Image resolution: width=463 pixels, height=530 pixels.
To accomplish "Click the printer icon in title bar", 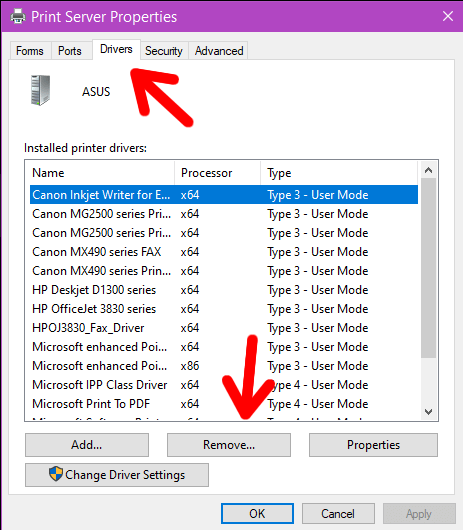I will tap(18, 16).
